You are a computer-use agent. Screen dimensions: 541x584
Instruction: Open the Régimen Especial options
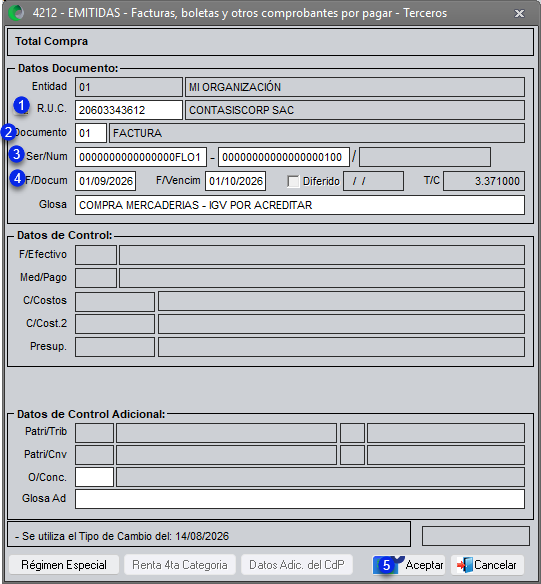(x=64, y=565)
